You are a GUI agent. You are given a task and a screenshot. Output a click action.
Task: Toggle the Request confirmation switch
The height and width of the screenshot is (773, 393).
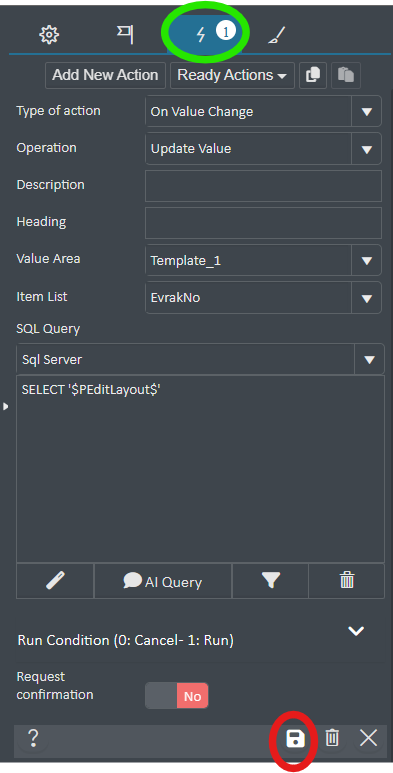coord(177,696)
